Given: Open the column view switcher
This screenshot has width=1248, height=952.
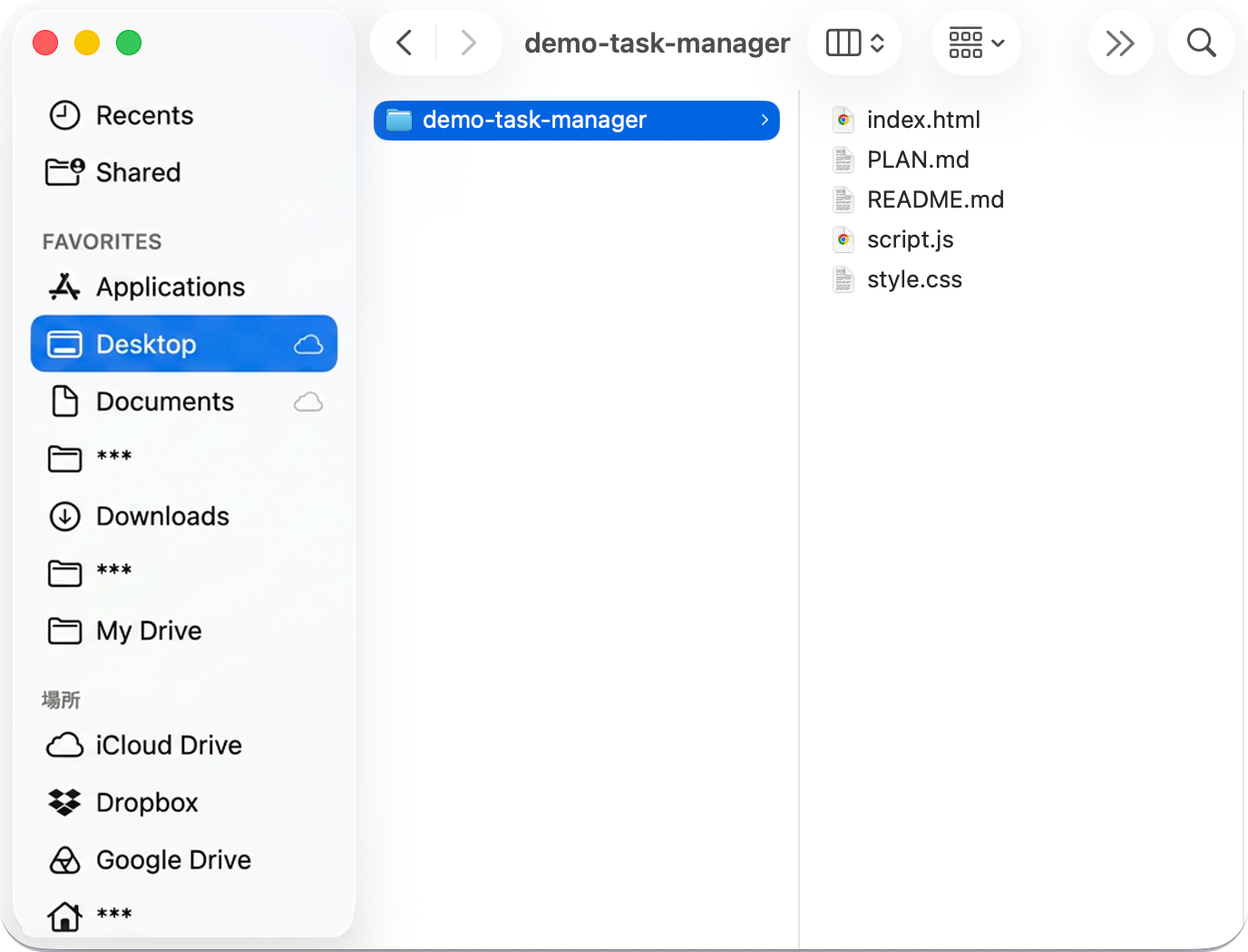Looking at the screenshot, I should point(854,43).
